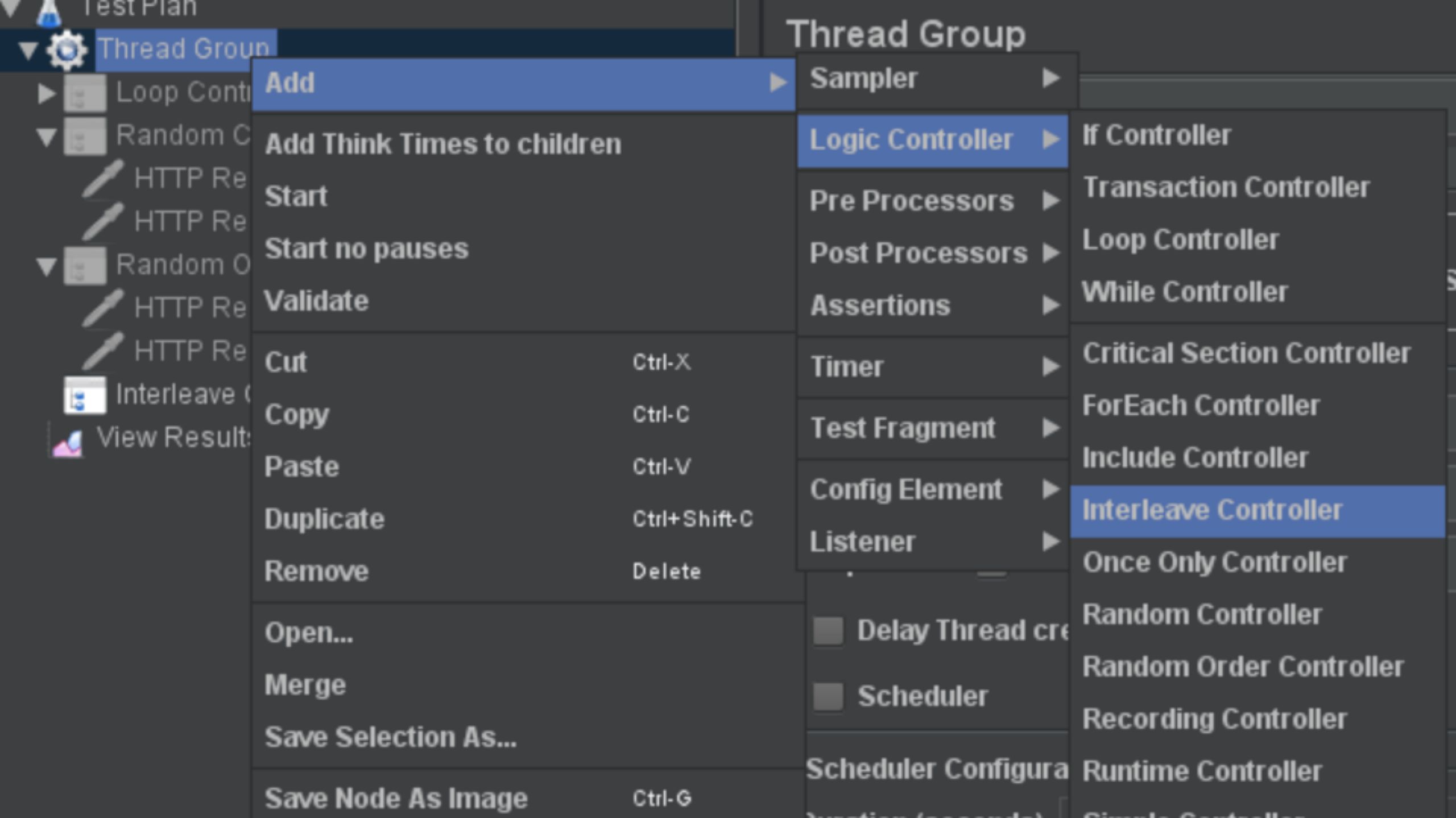
Task: Collapse the Random Order Controller node
Action: click(45, 266)
